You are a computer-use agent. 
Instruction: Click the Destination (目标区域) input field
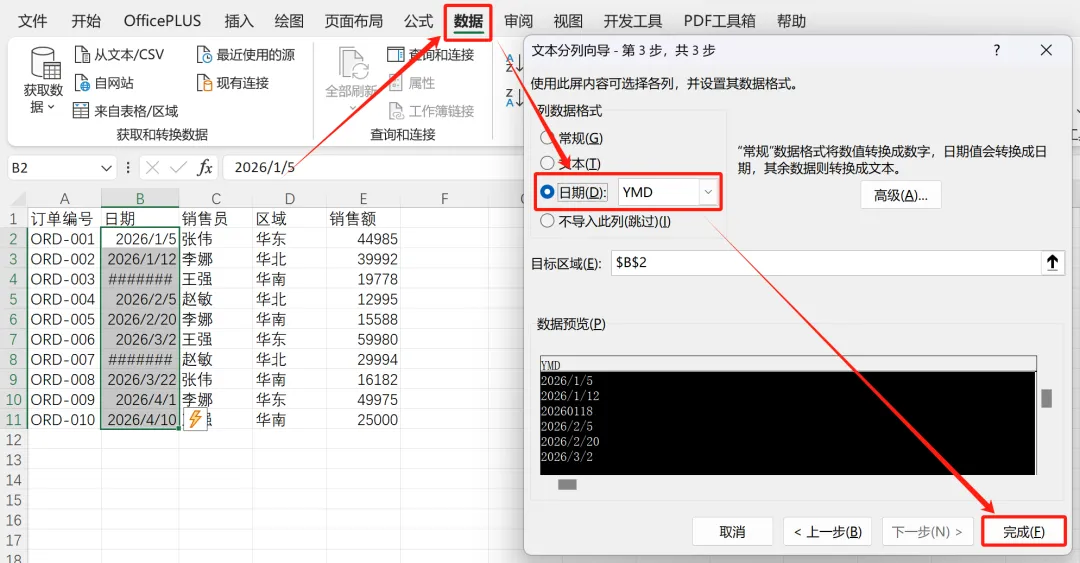click(x=825, y=263)
